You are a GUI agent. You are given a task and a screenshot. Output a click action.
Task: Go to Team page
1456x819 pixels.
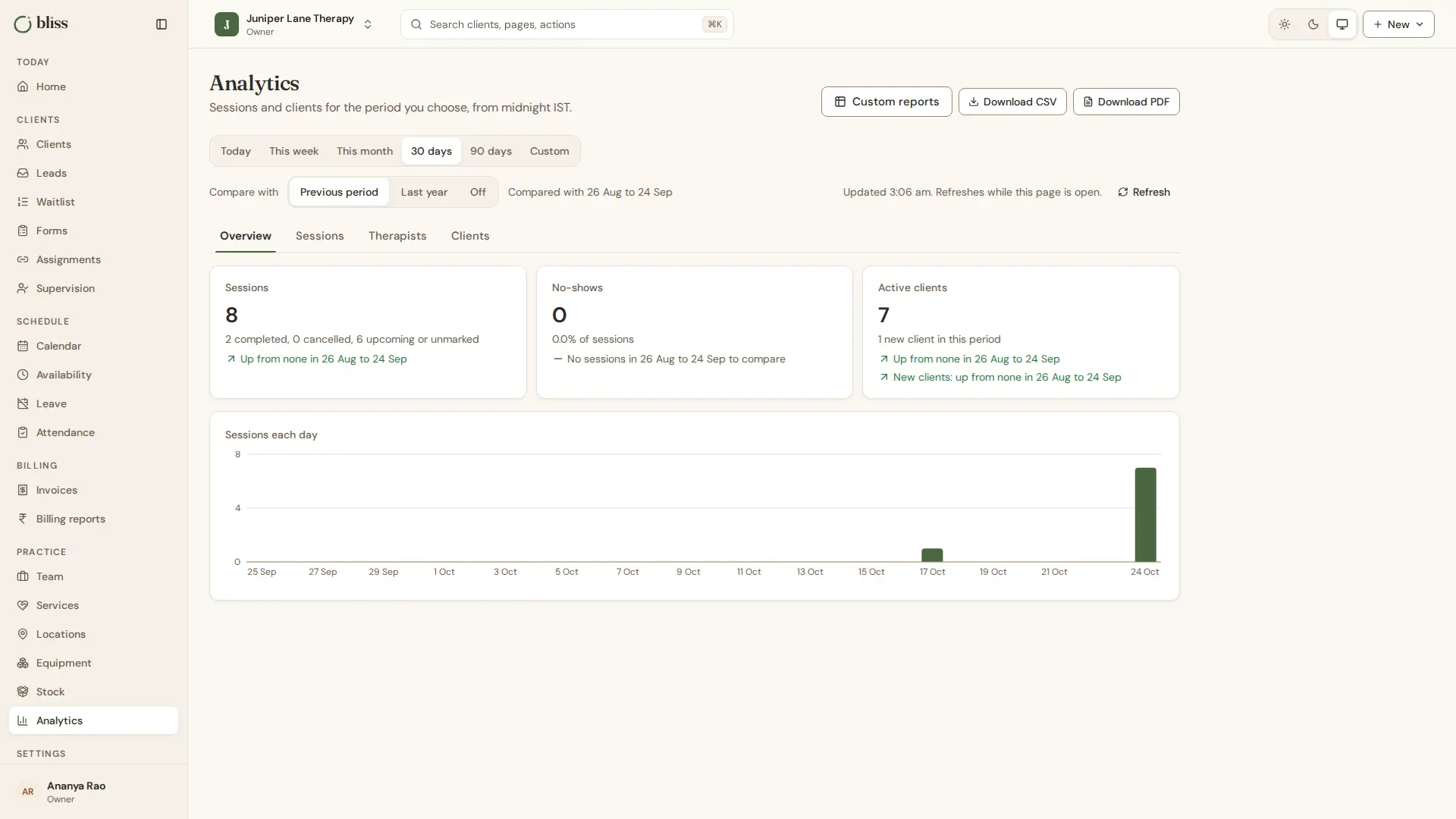[93, 576]
